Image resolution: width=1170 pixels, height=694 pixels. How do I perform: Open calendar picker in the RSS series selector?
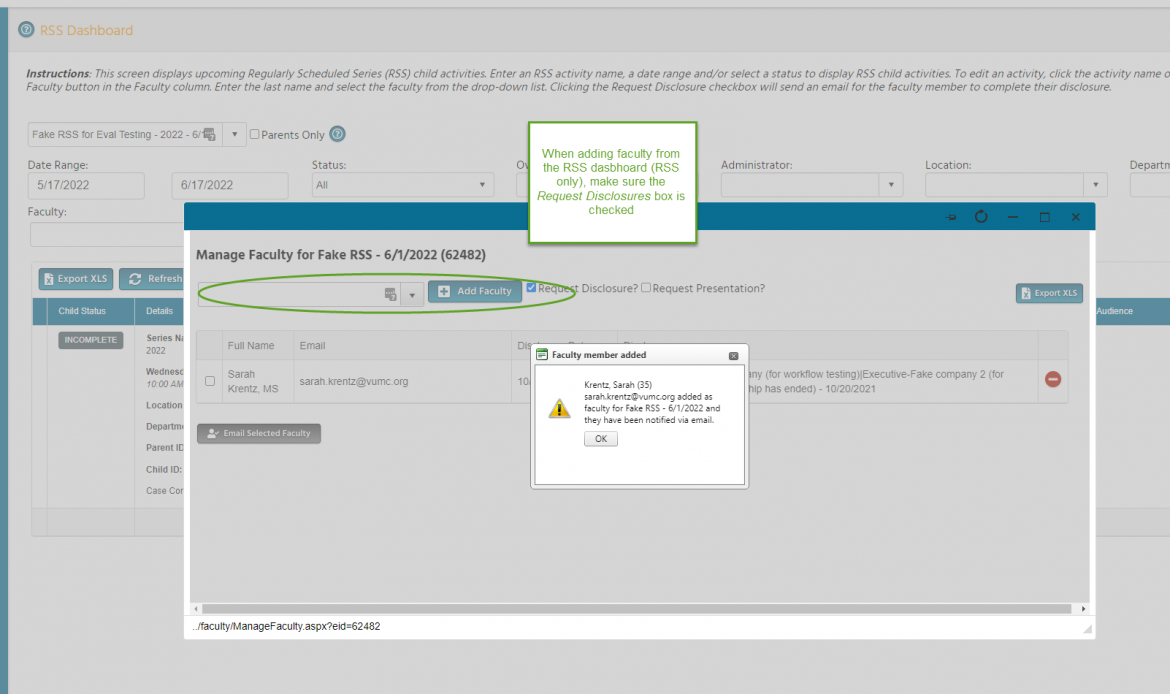tap(209, 133)
